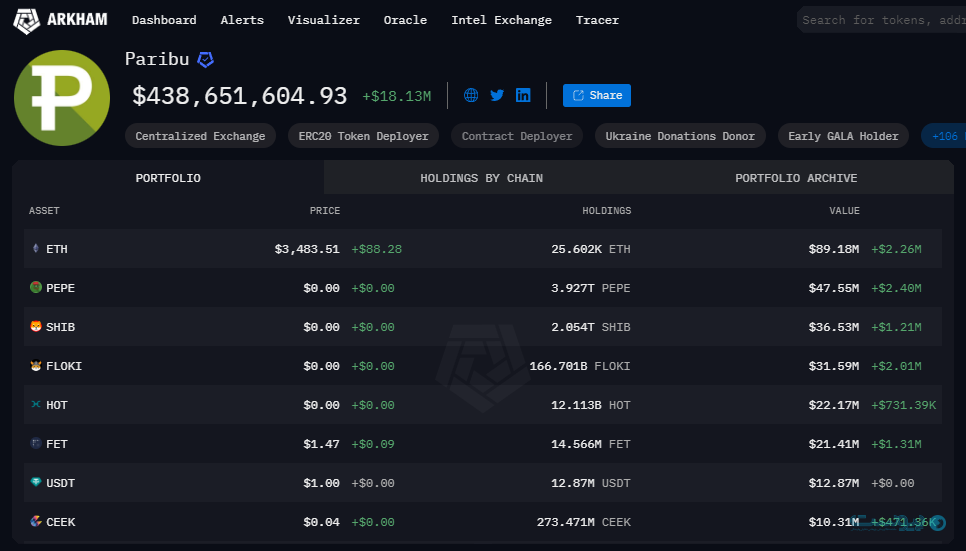The image size is (966, 551).
Task: Click the FET token icon
Action: [x=36, y=443]
